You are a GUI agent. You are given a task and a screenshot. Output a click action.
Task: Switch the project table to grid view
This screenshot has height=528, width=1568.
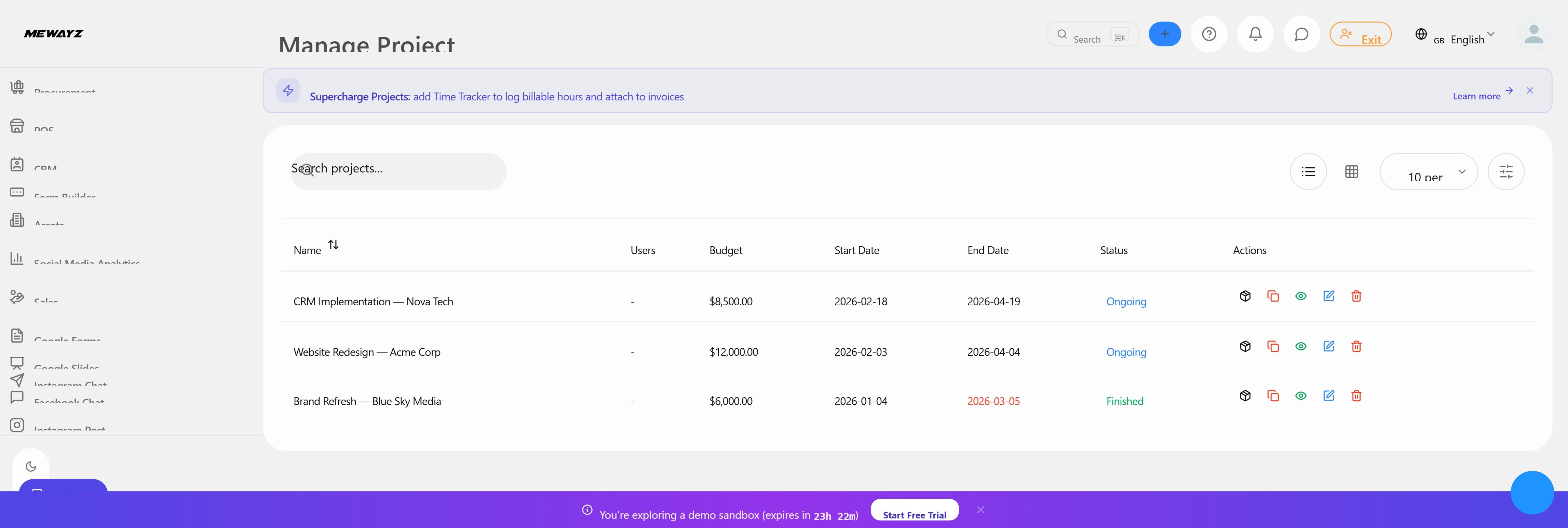pyautogui.click(x=1352, y=171)
